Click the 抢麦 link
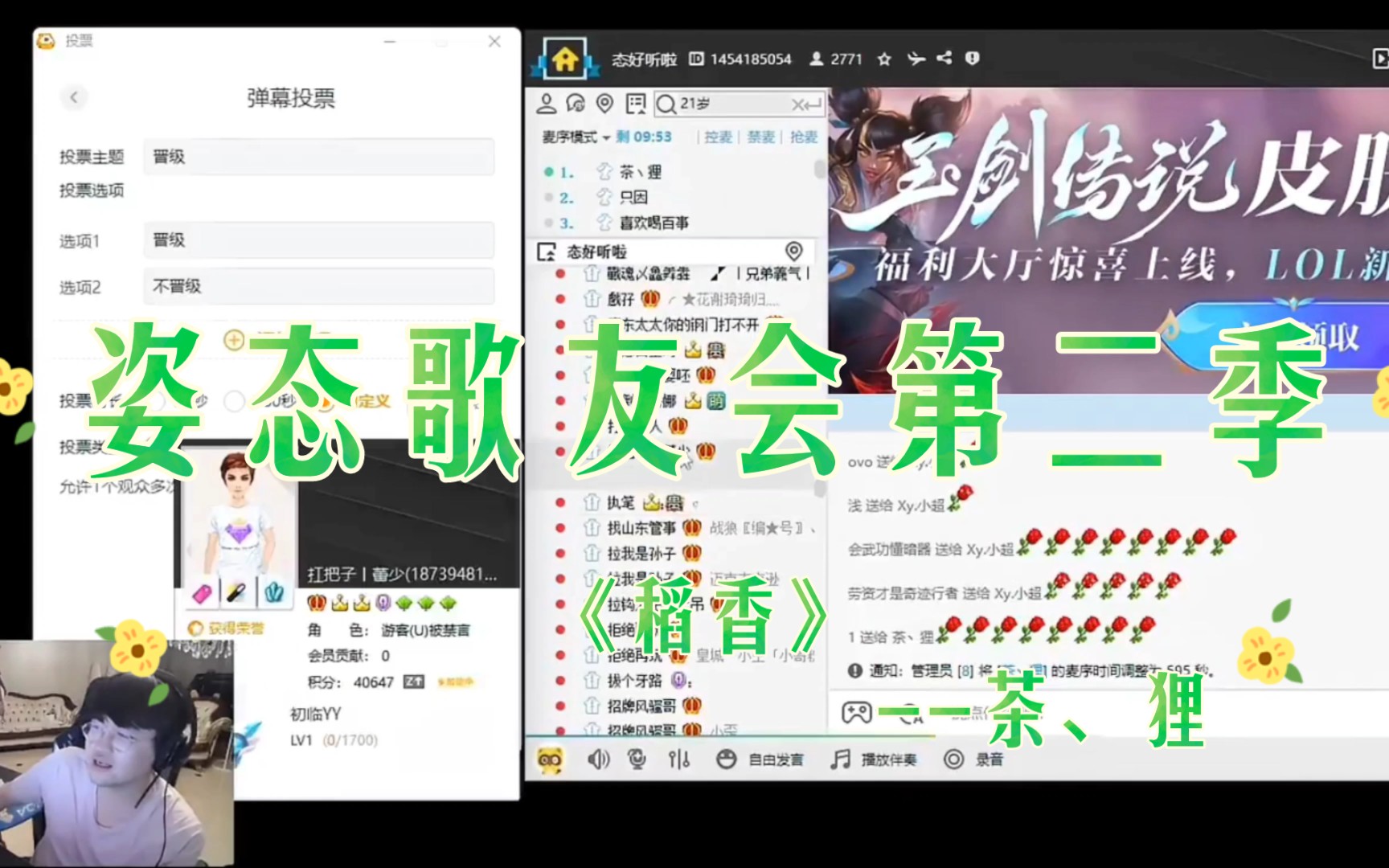The image size is (1389, 868). click(x=804, y=137)
